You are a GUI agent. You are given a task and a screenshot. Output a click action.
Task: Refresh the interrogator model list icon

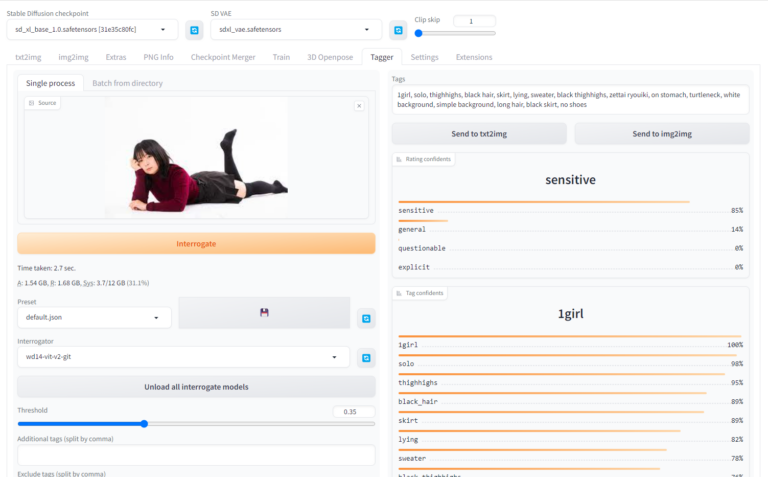pos(366,358)
